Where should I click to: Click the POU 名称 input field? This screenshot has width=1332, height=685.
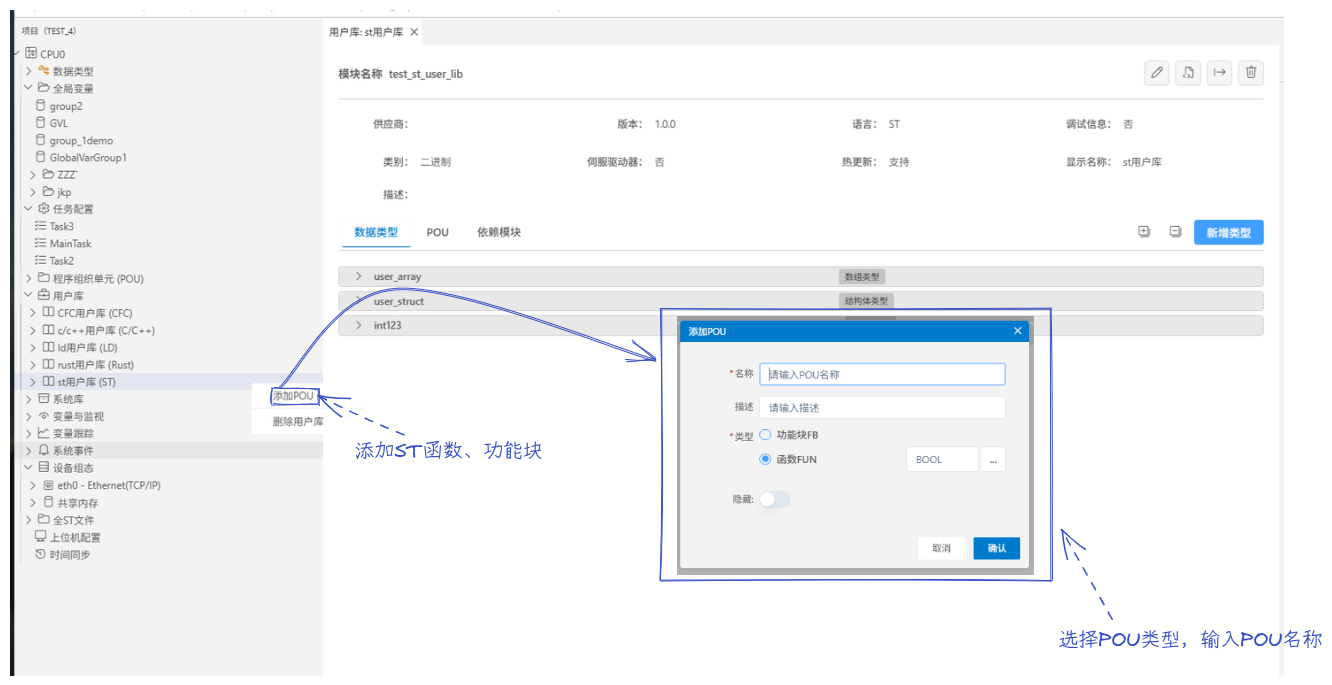[x=882, y=374]
